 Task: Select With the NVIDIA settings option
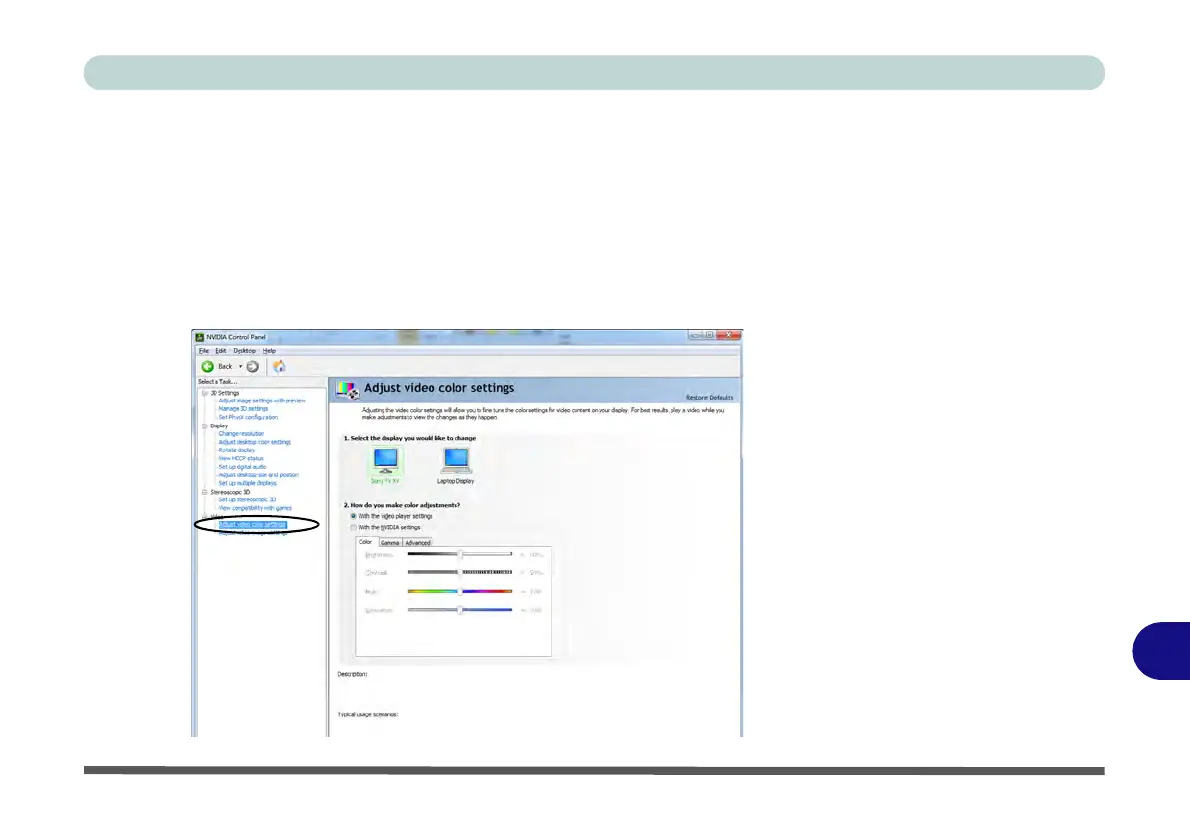pos(385,528)
